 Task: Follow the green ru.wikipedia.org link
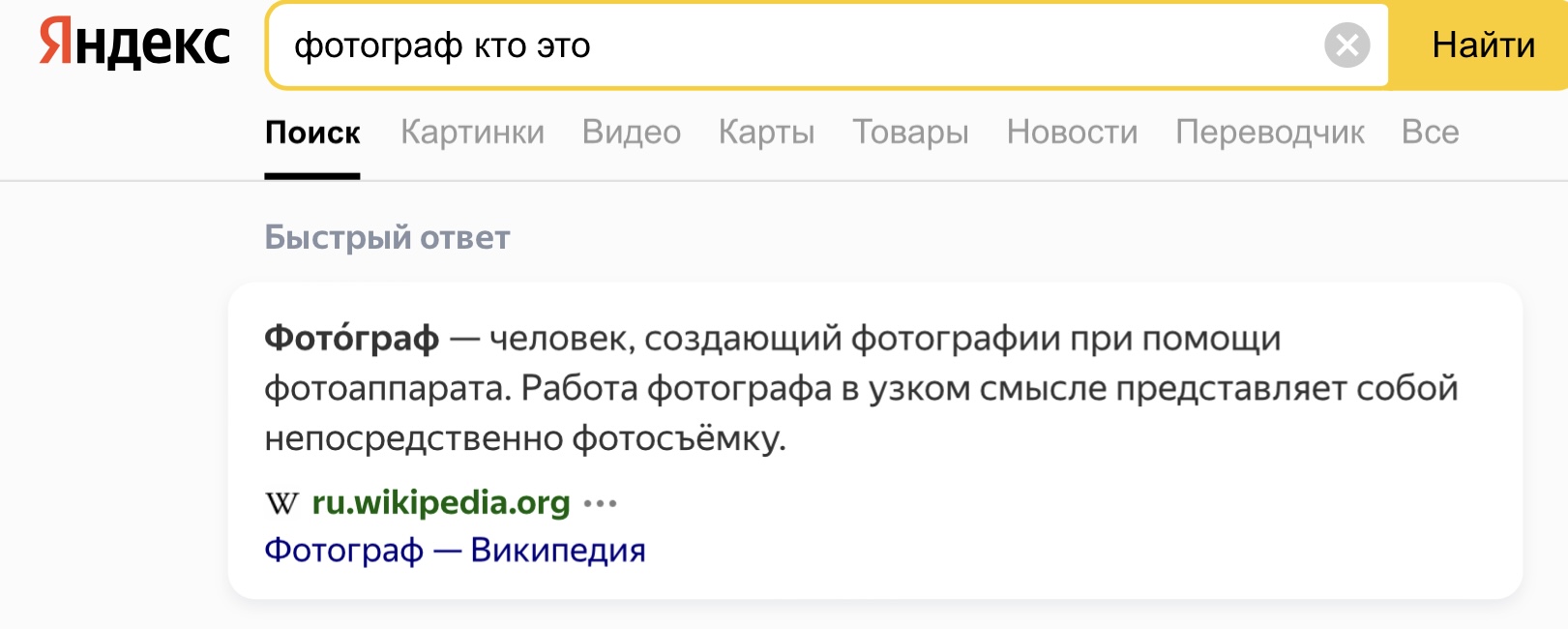coord(441,503)
